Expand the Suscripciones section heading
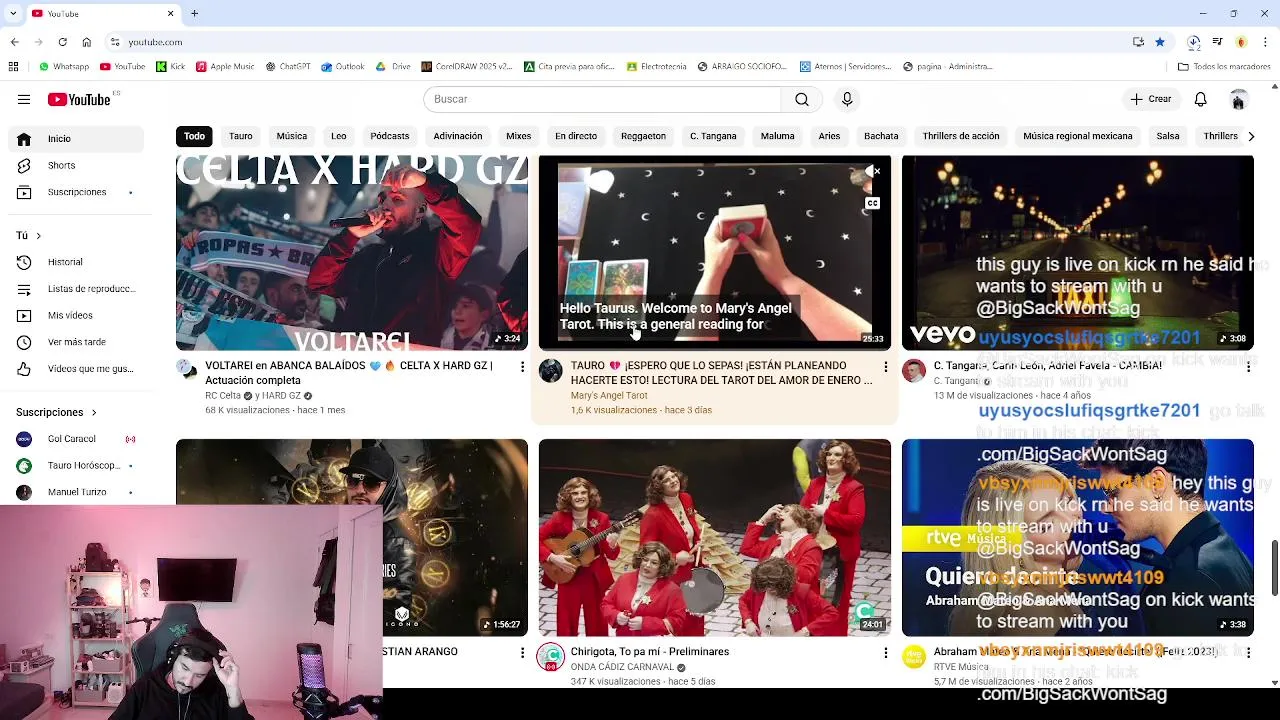Viewport: 1280px width, 720px height. tap(56, 412)
